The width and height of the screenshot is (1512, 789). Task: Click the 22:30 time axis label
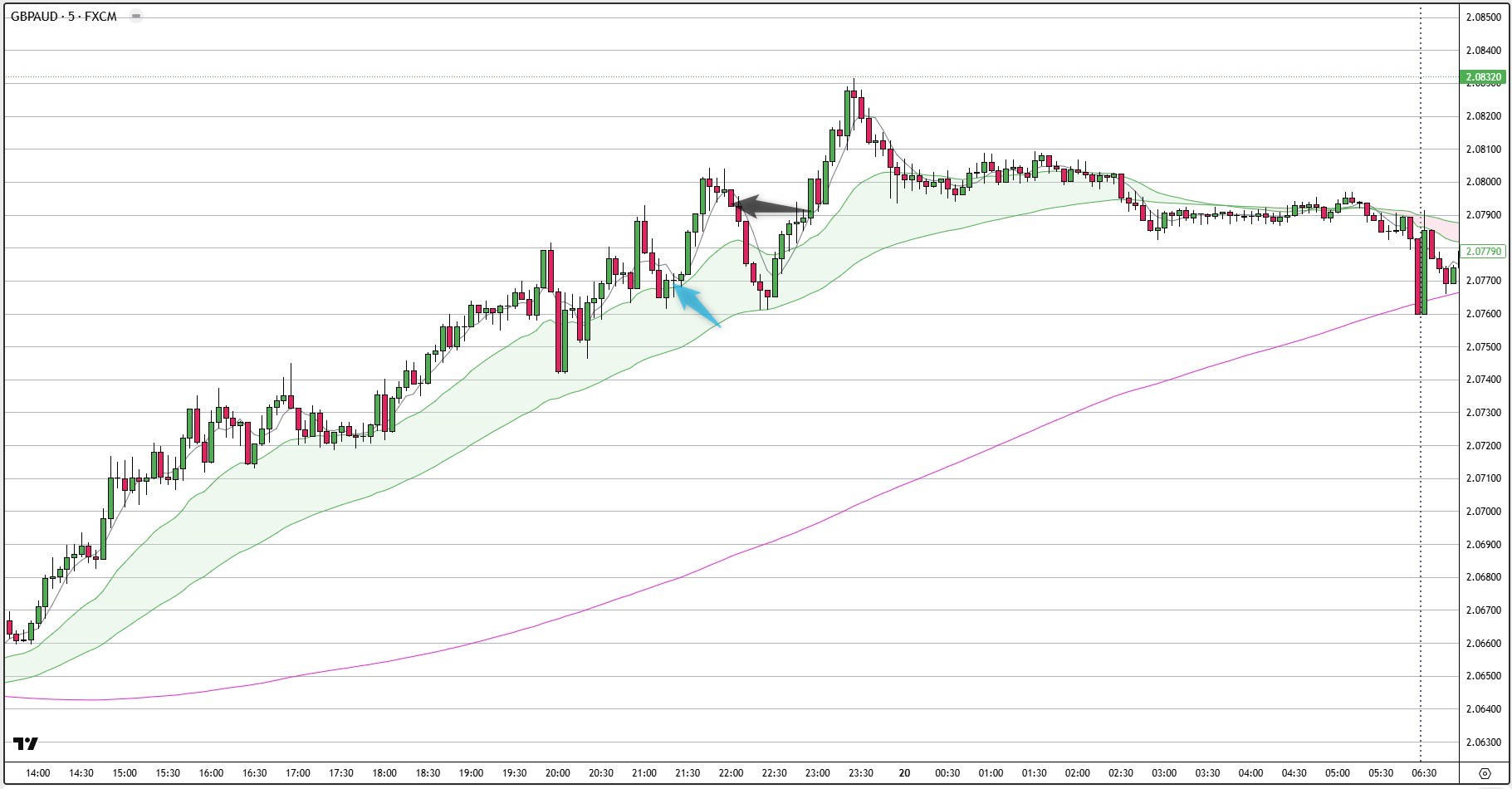coord(774,773)
